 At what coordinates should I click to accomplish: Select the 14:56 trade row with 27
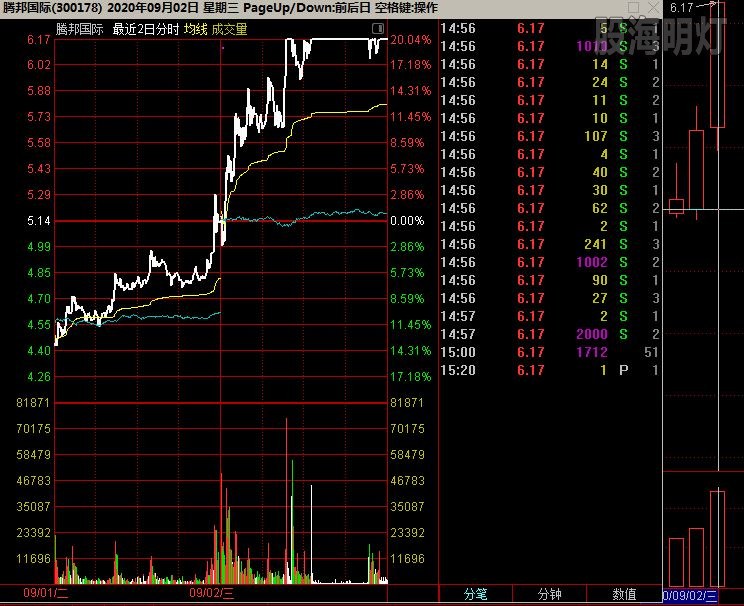550,298
